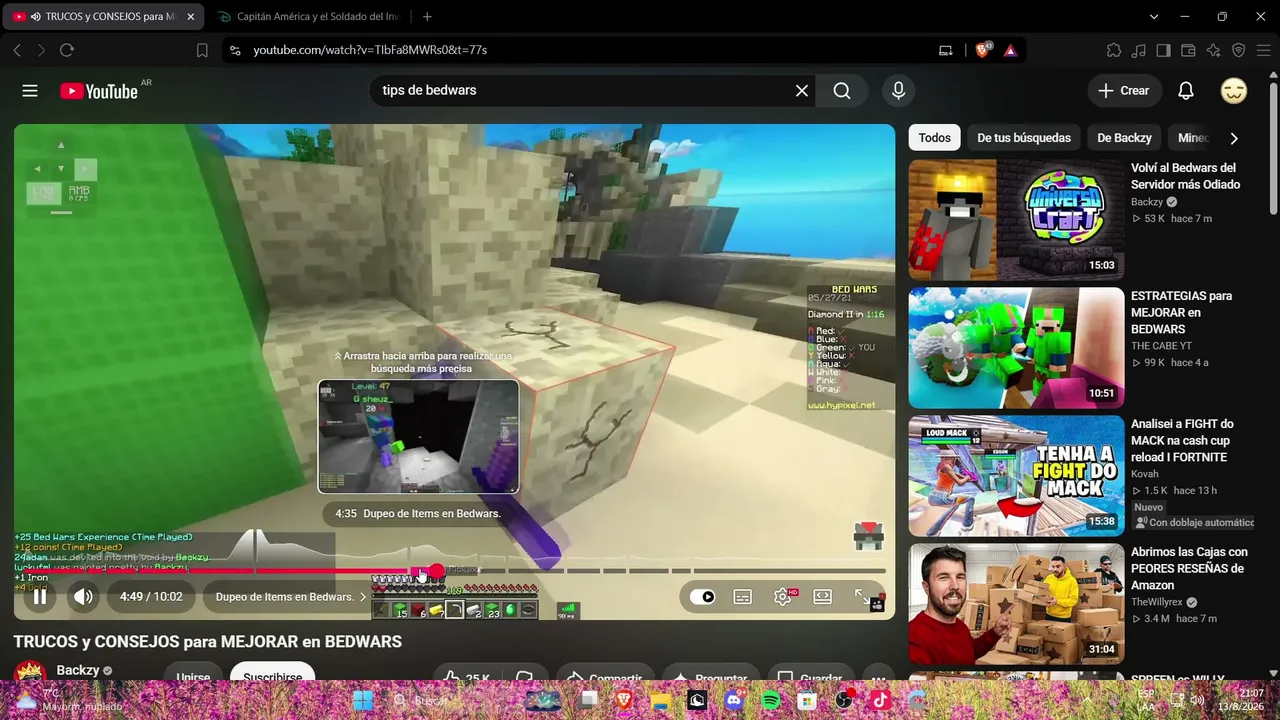
Task: Open a new browser tab
Action: (427, 17)
